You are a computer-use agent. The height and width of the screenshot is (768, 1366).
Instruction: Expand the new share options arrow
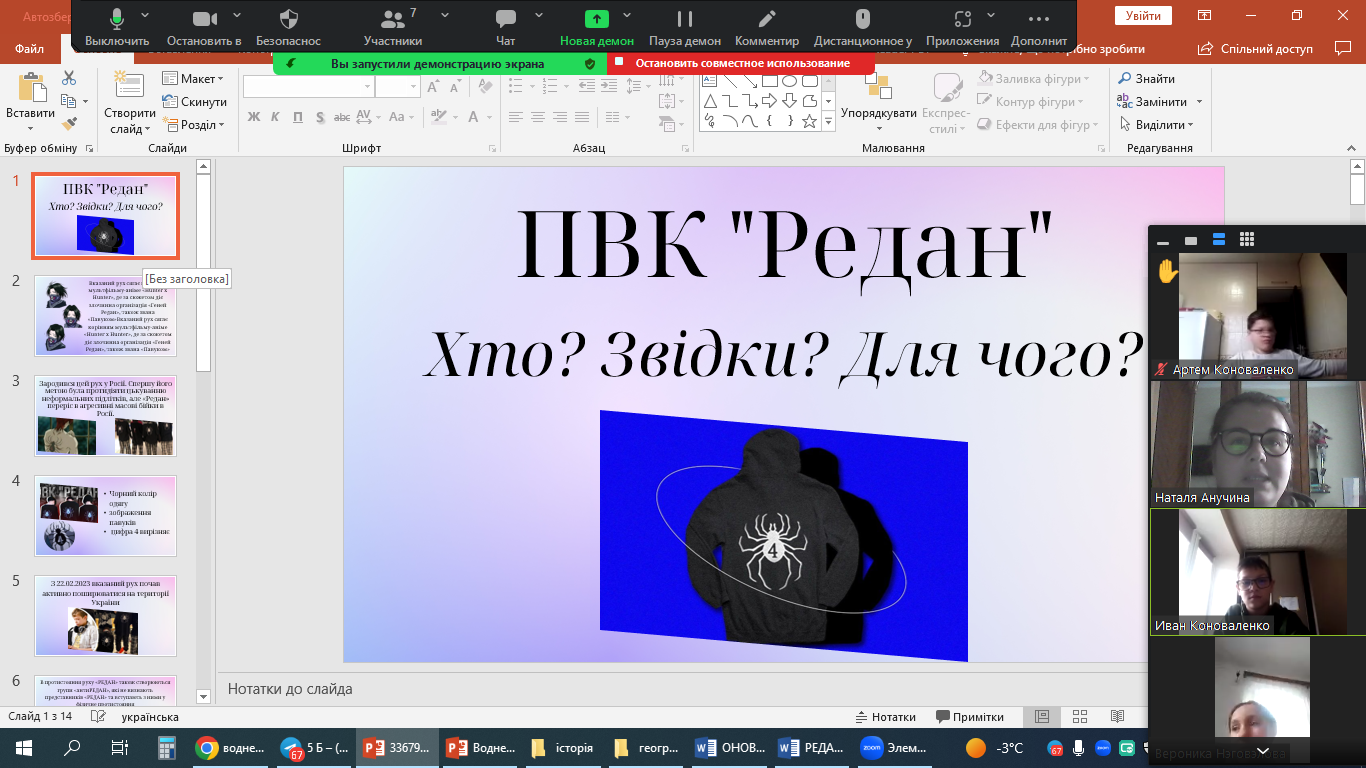[x=627, y=16]
